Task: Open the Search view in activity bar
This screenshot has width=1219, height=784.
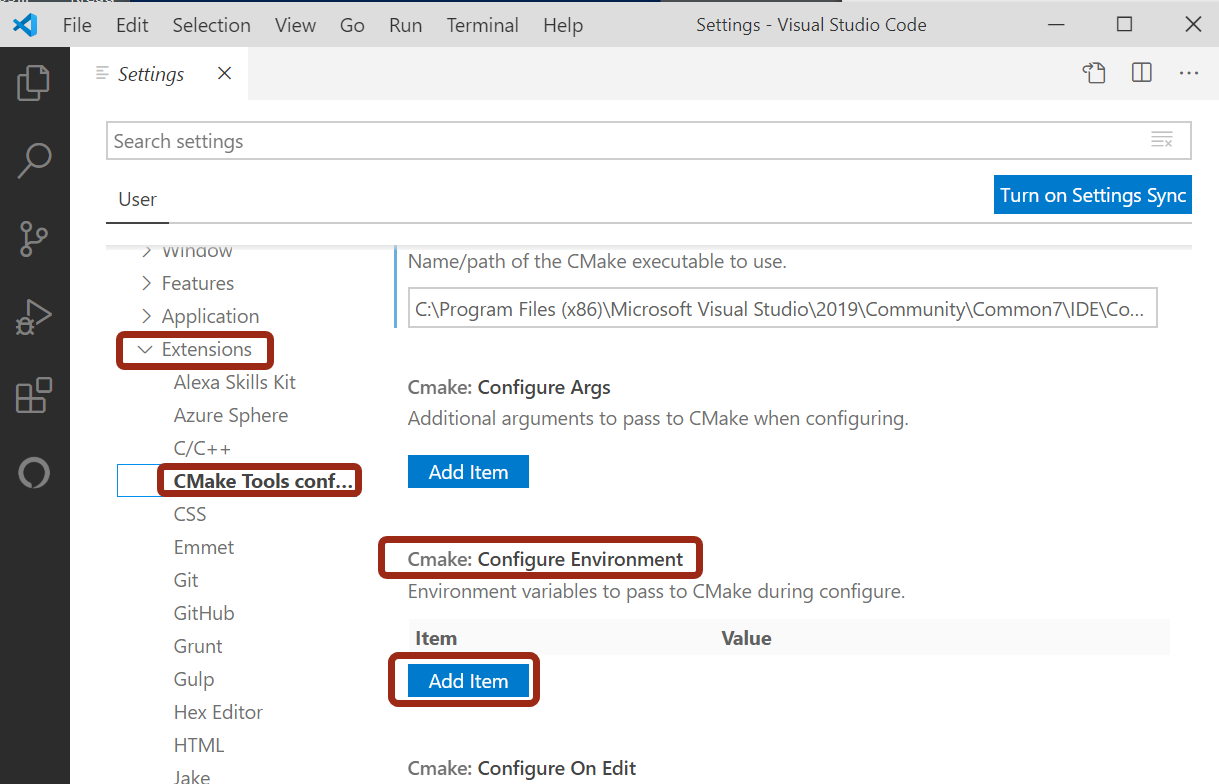Action: point(34,160)
